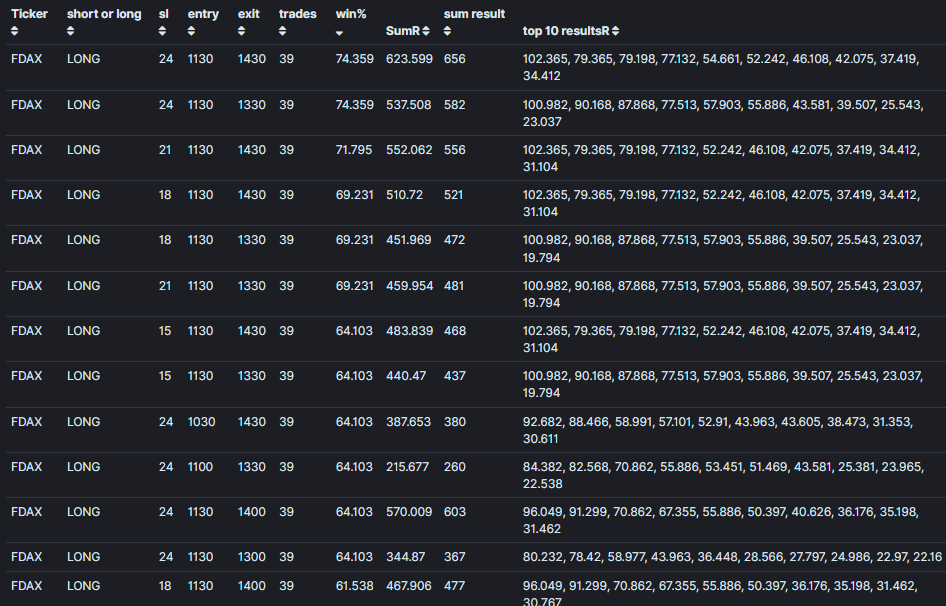Select entry value 1030
Image resolution: width=946 pixels, height=606 pixels.
(201, 422)
